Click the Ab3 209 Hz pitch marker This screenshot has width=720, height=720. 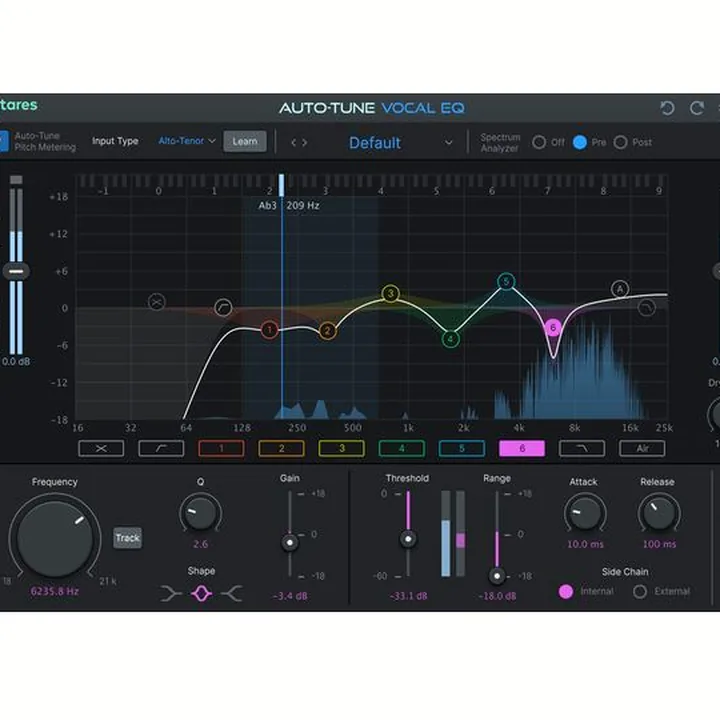point(289,206)
